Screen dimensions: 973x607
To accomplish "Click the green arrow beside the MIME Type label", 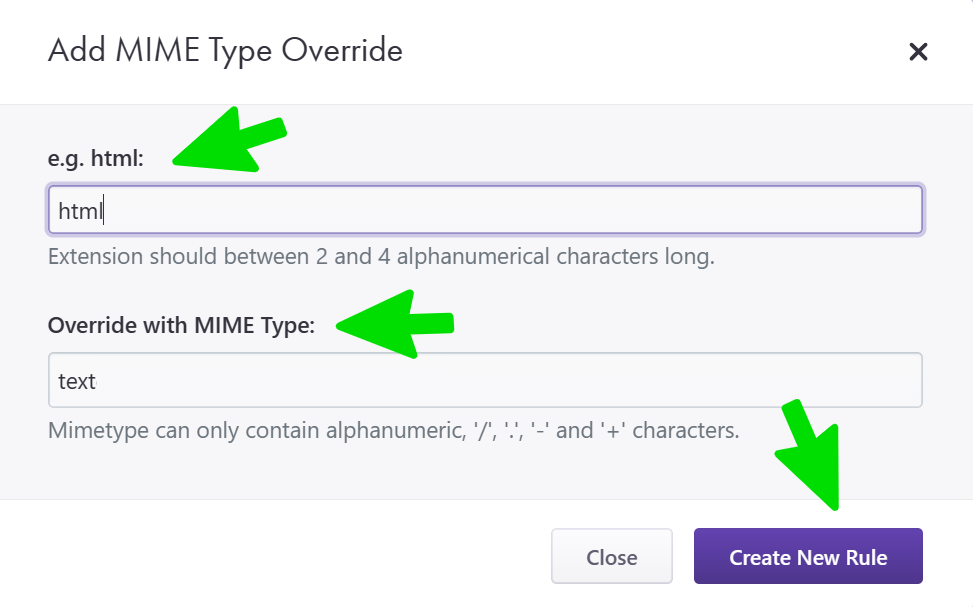I will [395, 323].
